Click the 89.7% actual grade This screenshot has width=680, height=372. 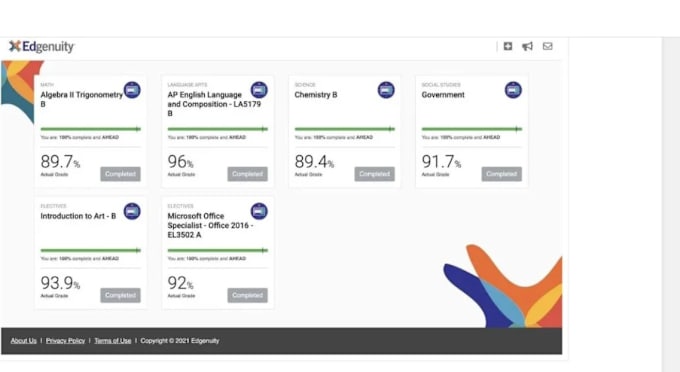point(60,162)
